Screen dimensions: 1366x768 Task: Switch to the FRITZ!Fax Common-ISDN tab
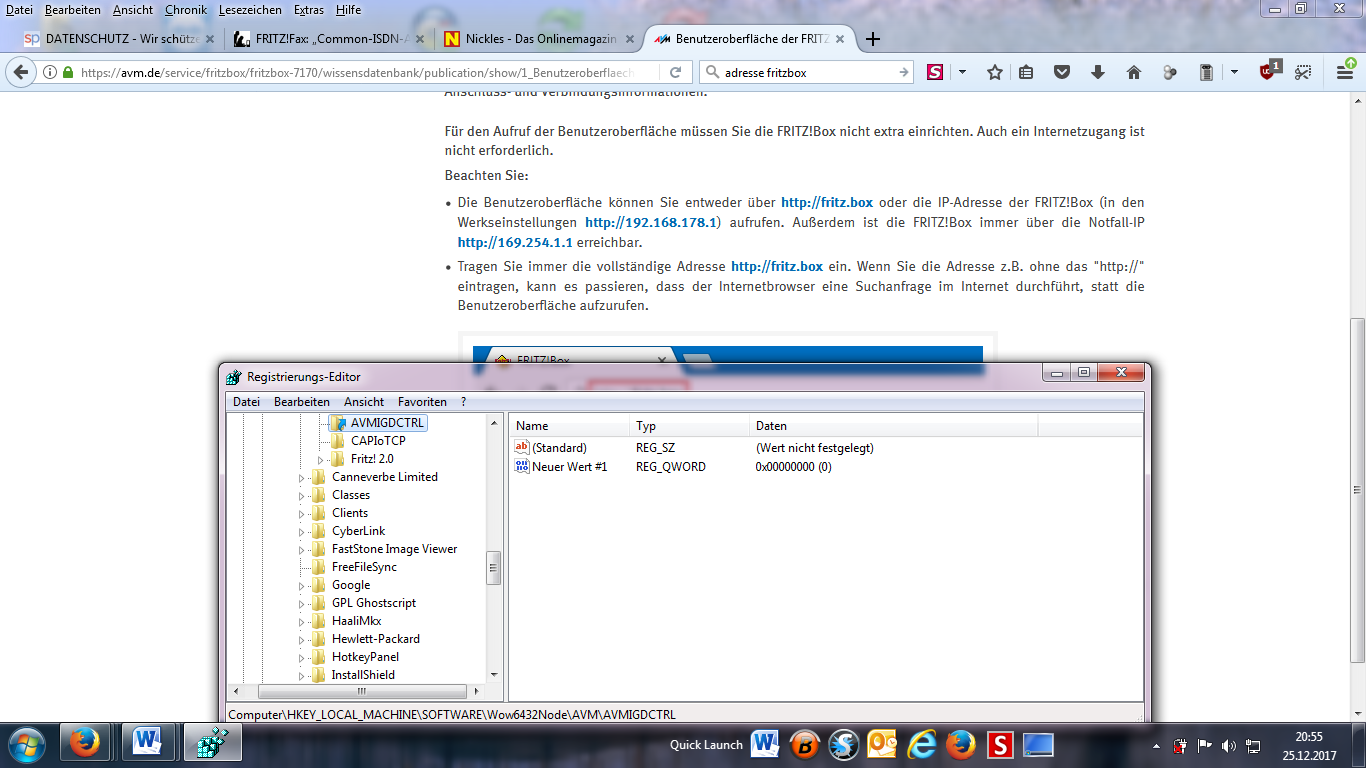point(329,39)
